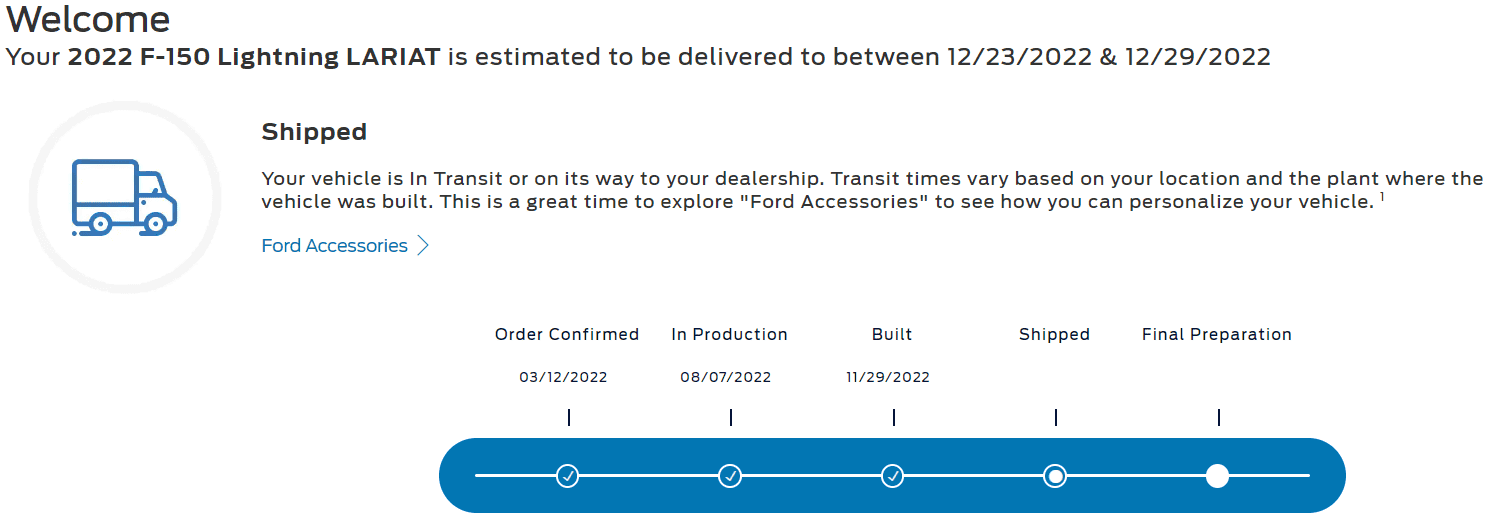This screenshot has width=1495, height=526.
Task: Click the In Production checkmark circle
Action: click(730, 476)
